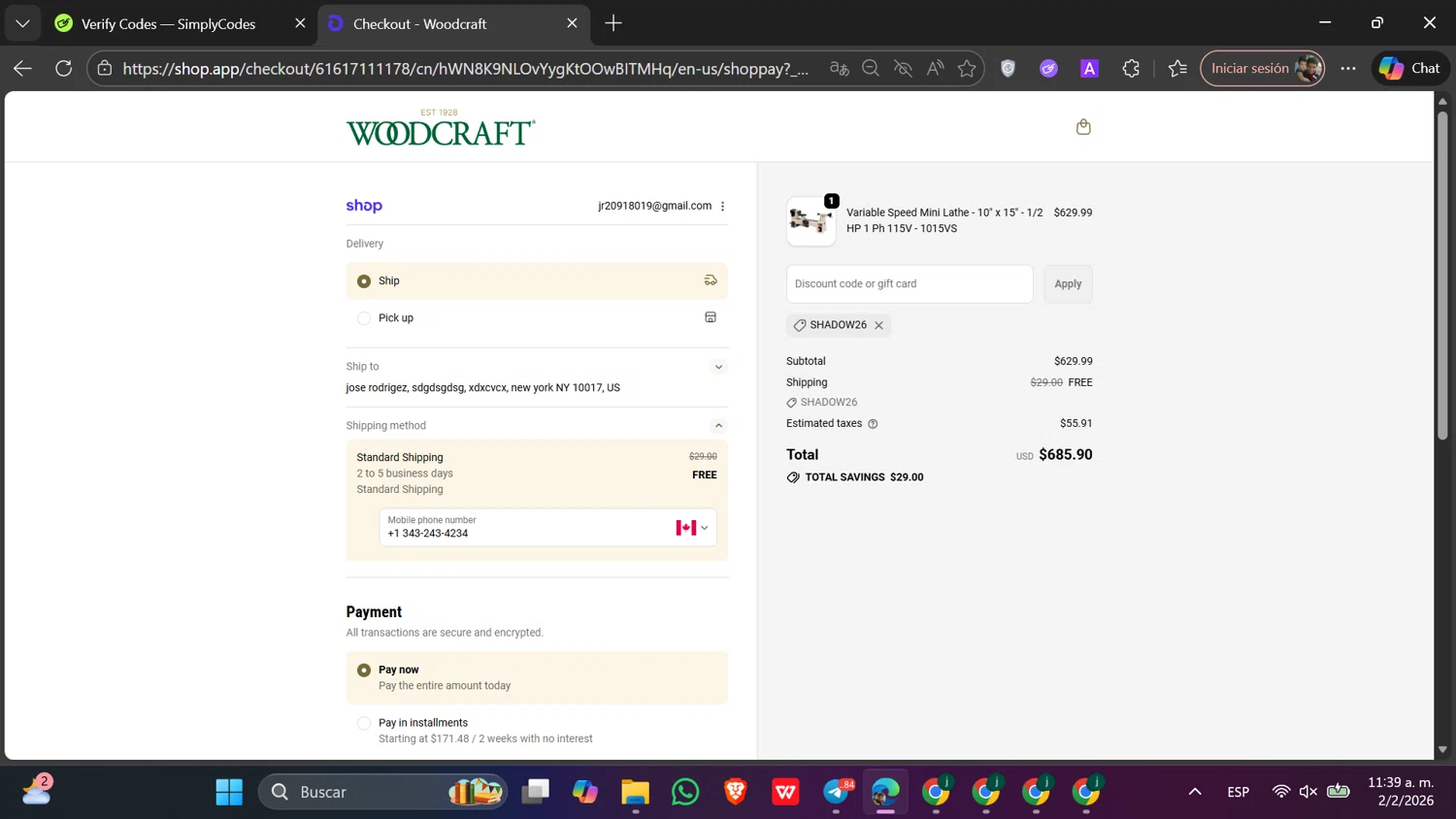Click the Shop Pay logo
The height and width of the screenshot is (819, 1456).
click(x=364, y=206)
